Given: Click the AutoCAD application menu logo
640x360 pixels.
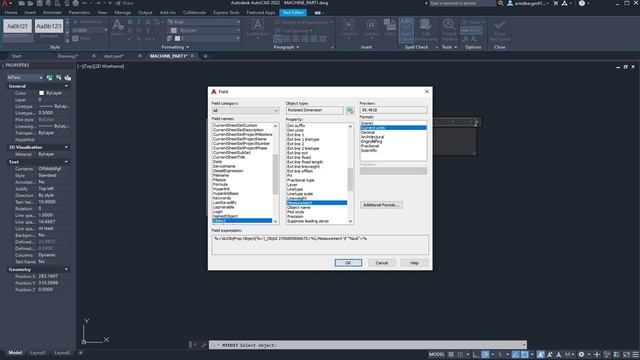Looking at the screenshot, I should pos(5,3).
